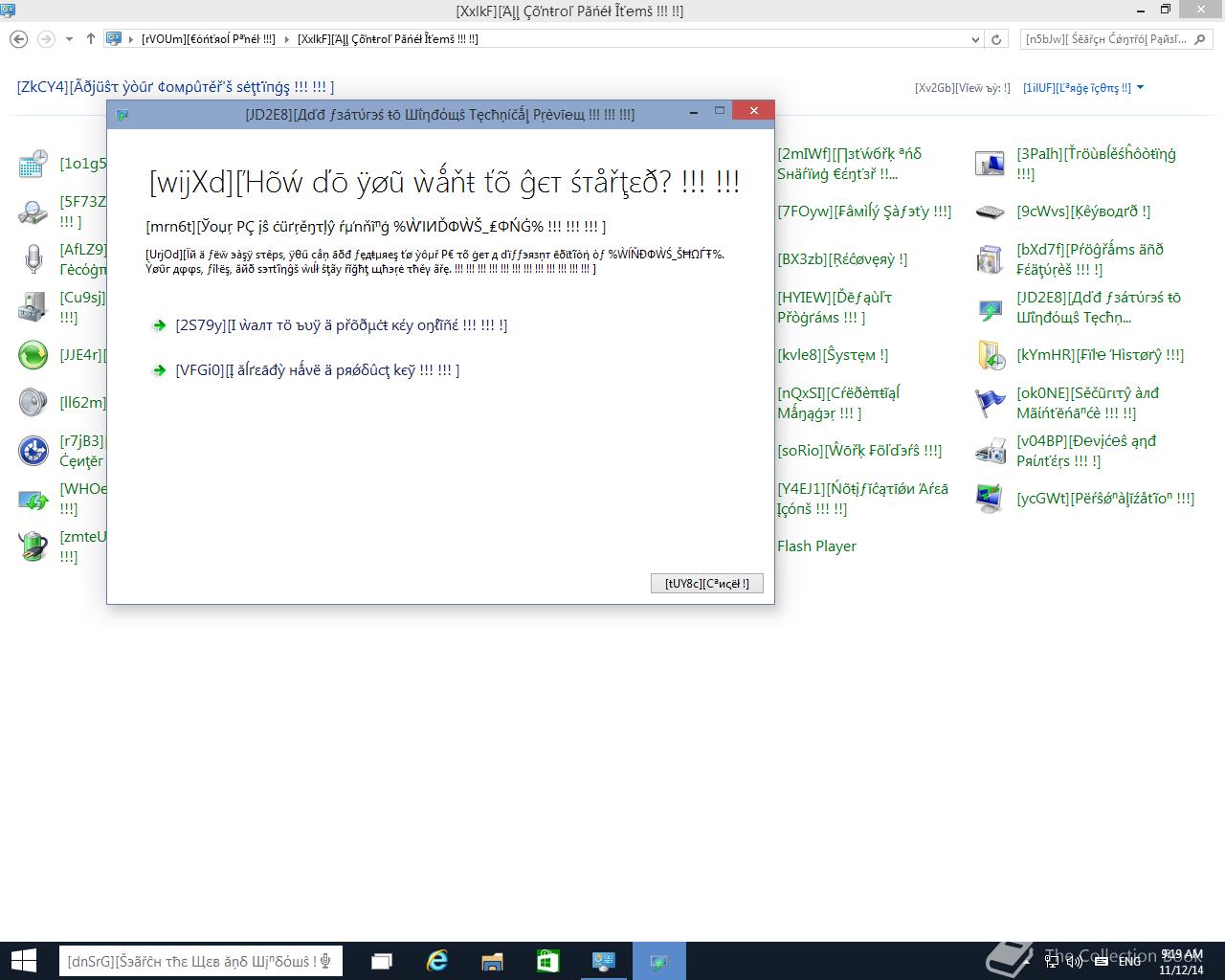Viewport: 1225px width, 980px height.
Task: Choose 'I already have a product key'
Action: 306,370
